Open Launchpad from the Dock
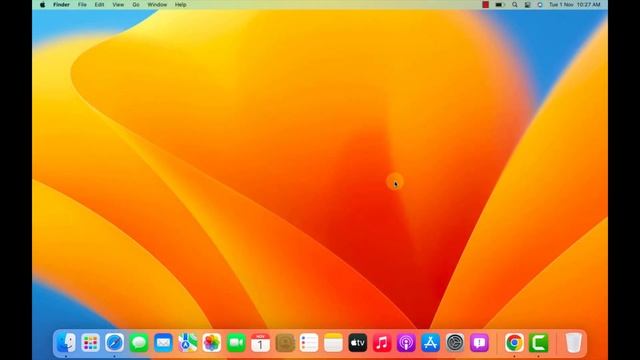The image size is (640, 360). click(x=90, y=342)
